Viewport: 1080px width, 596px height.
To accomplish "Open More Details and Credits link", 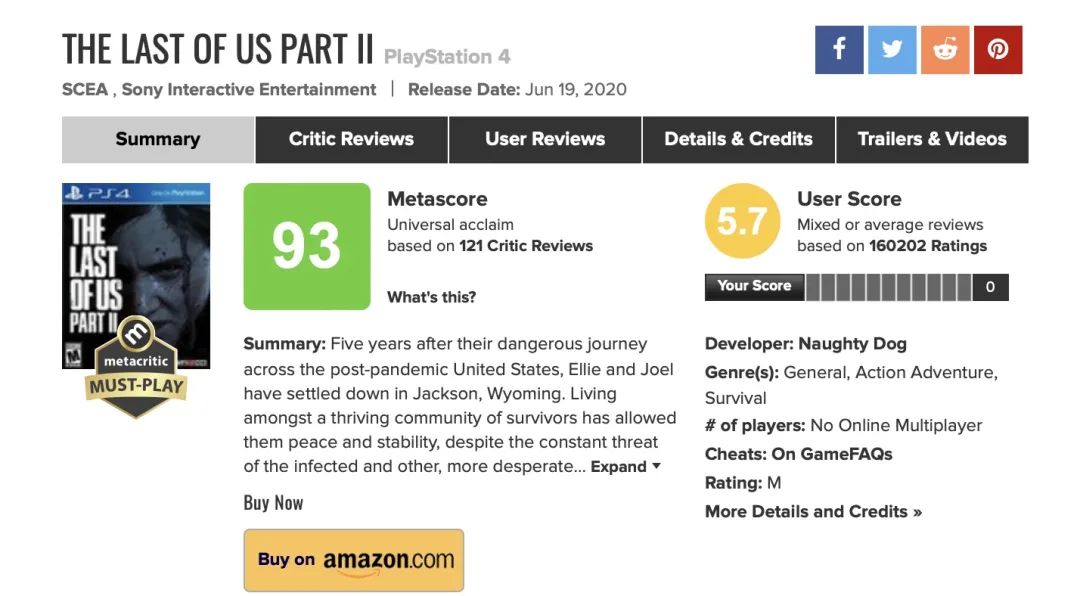I will 813,512.
